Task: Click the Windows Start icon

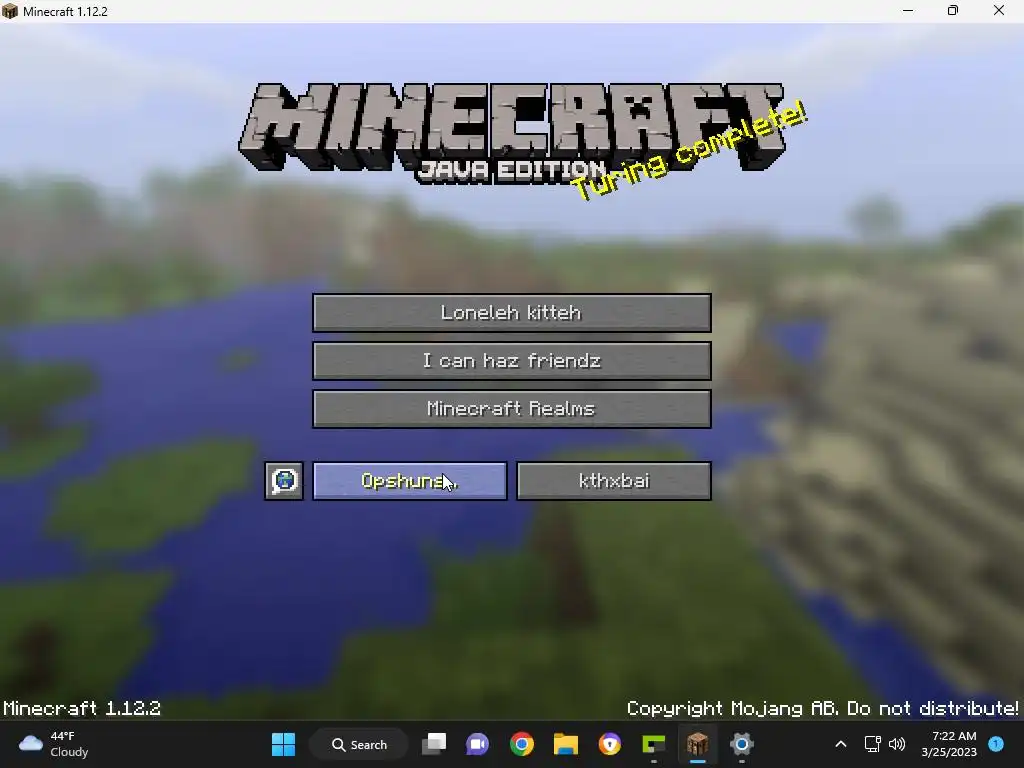Action: tap(283, 744)
